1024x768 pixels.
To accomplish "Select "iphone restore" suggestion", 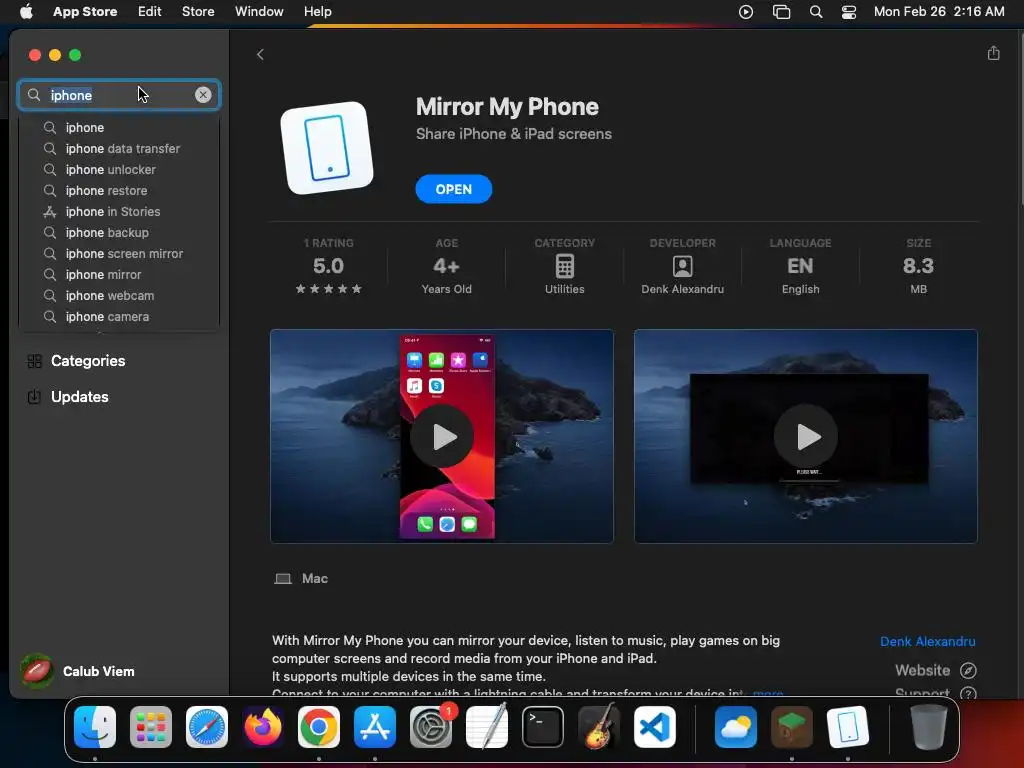I will click(x=119, y=191).
